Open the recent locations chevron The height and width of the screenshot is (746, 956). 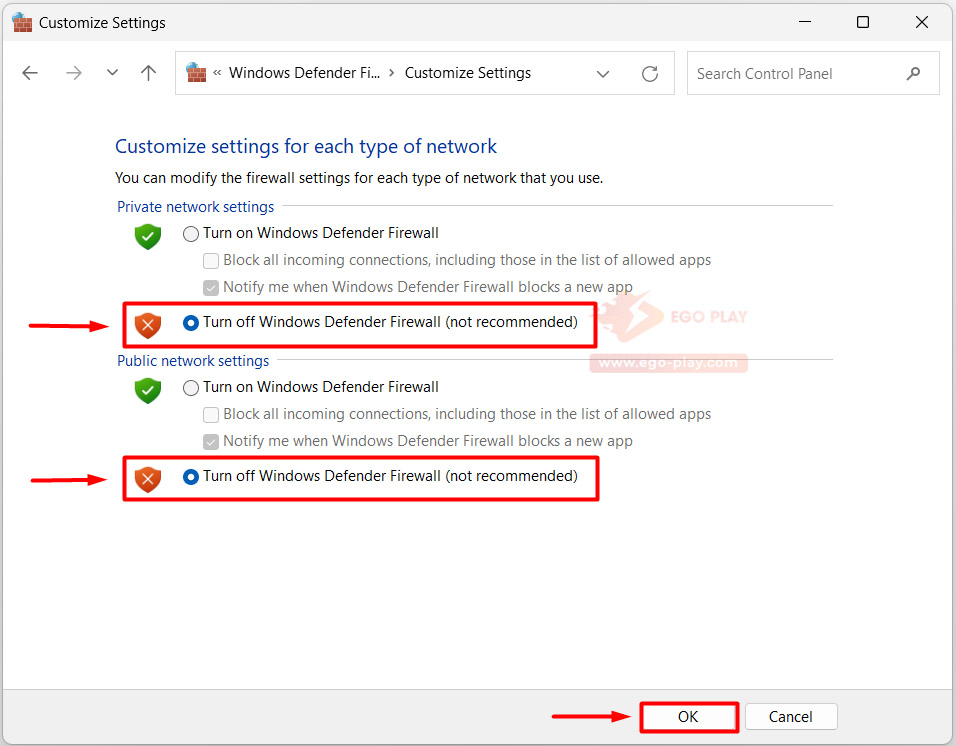[x=112, y=73]
